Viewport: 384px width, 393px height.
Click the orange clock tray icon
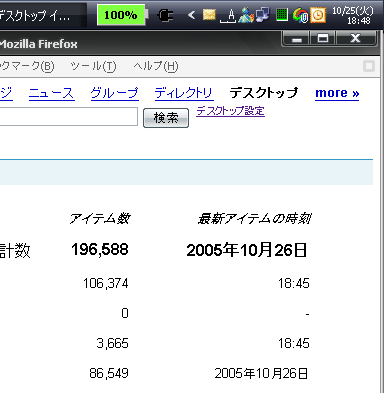(318, 15)
